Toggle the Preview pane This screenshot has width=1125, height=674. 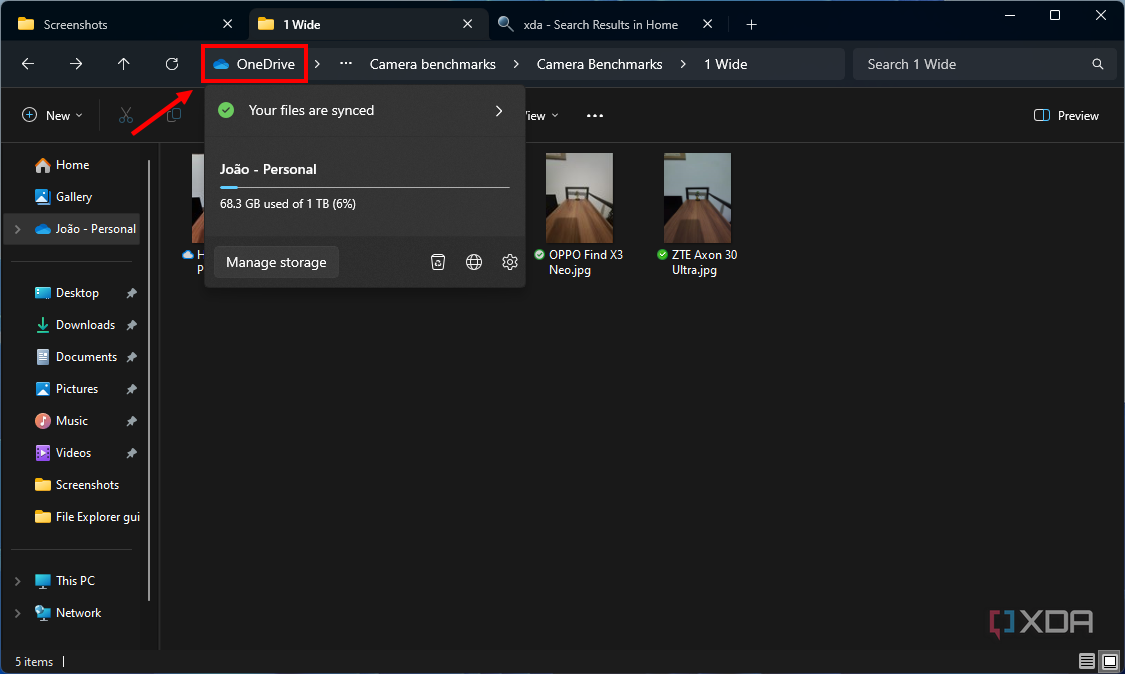pyautogui.click(x=1065, y=115)
